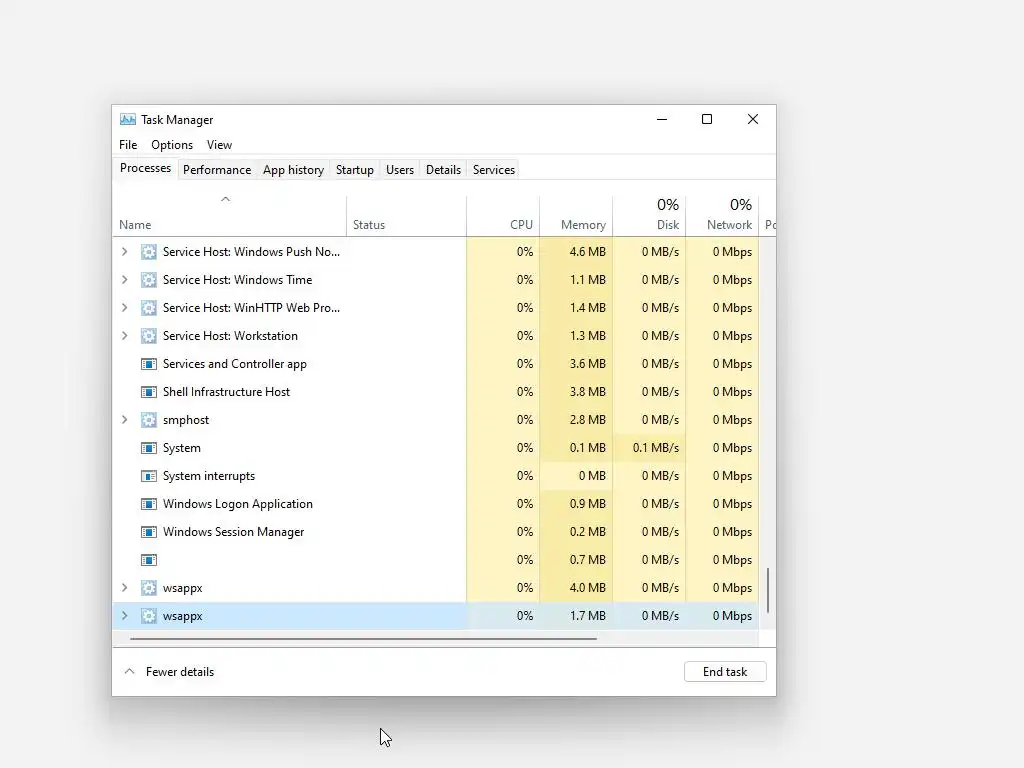Screen dimensions: 1024x768
Task: Switch to the Services tab
Action: click(x=494, y=170)
